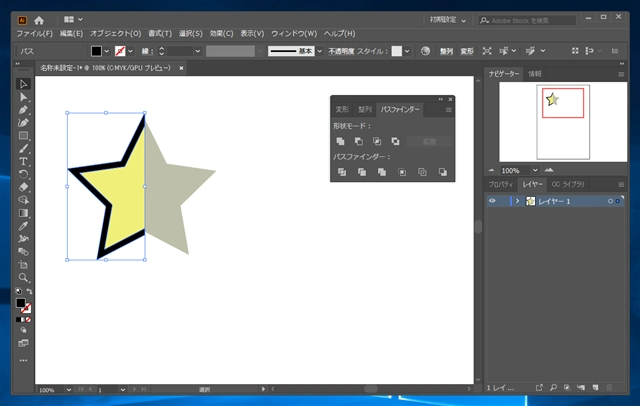
Task: Click Trim pathfinder icon
Action: pos(362,172)
